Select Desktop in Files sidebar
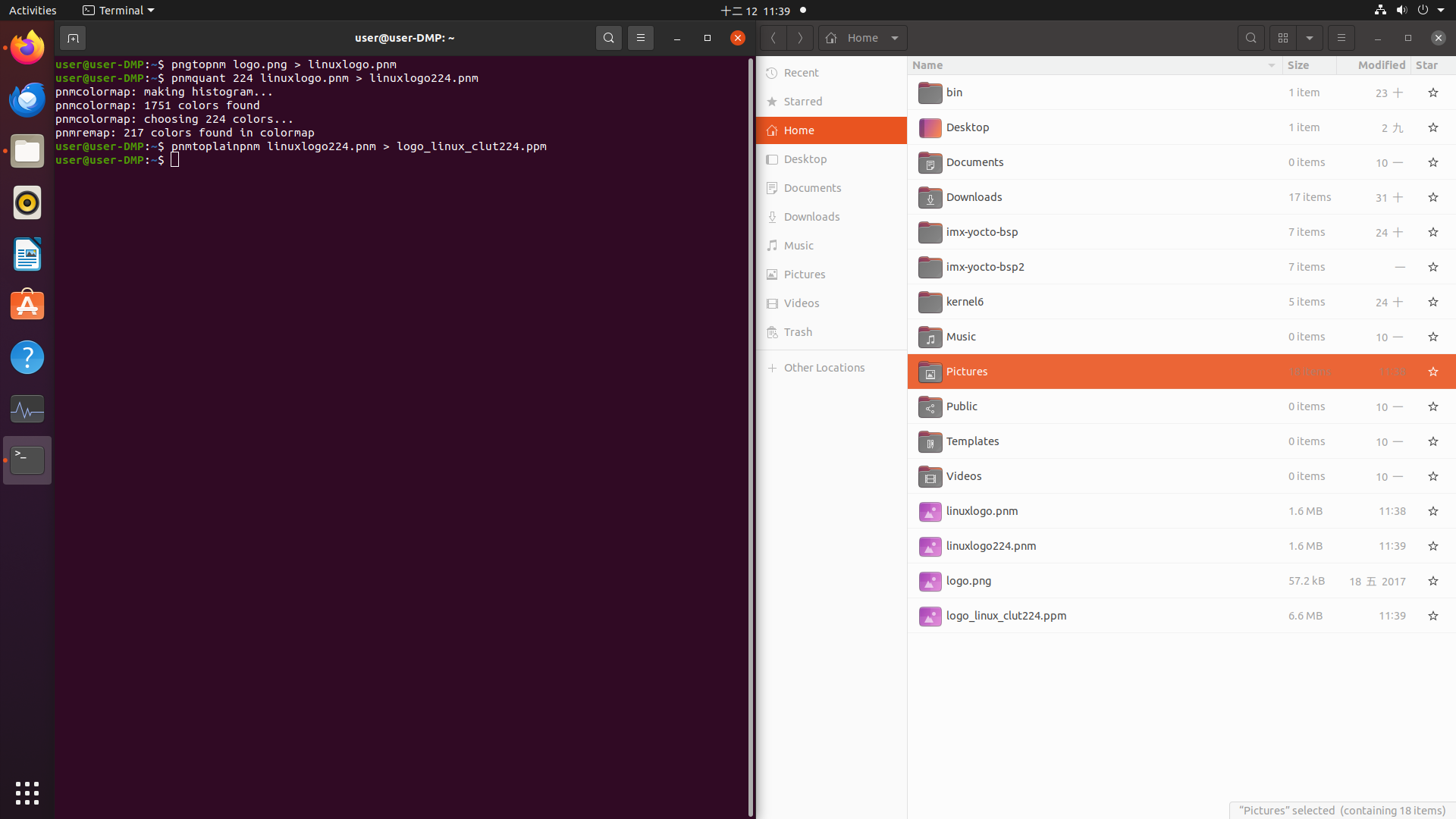Image resolution: width=1456 pixels, height=819 pixels. (x=831, y=159)
